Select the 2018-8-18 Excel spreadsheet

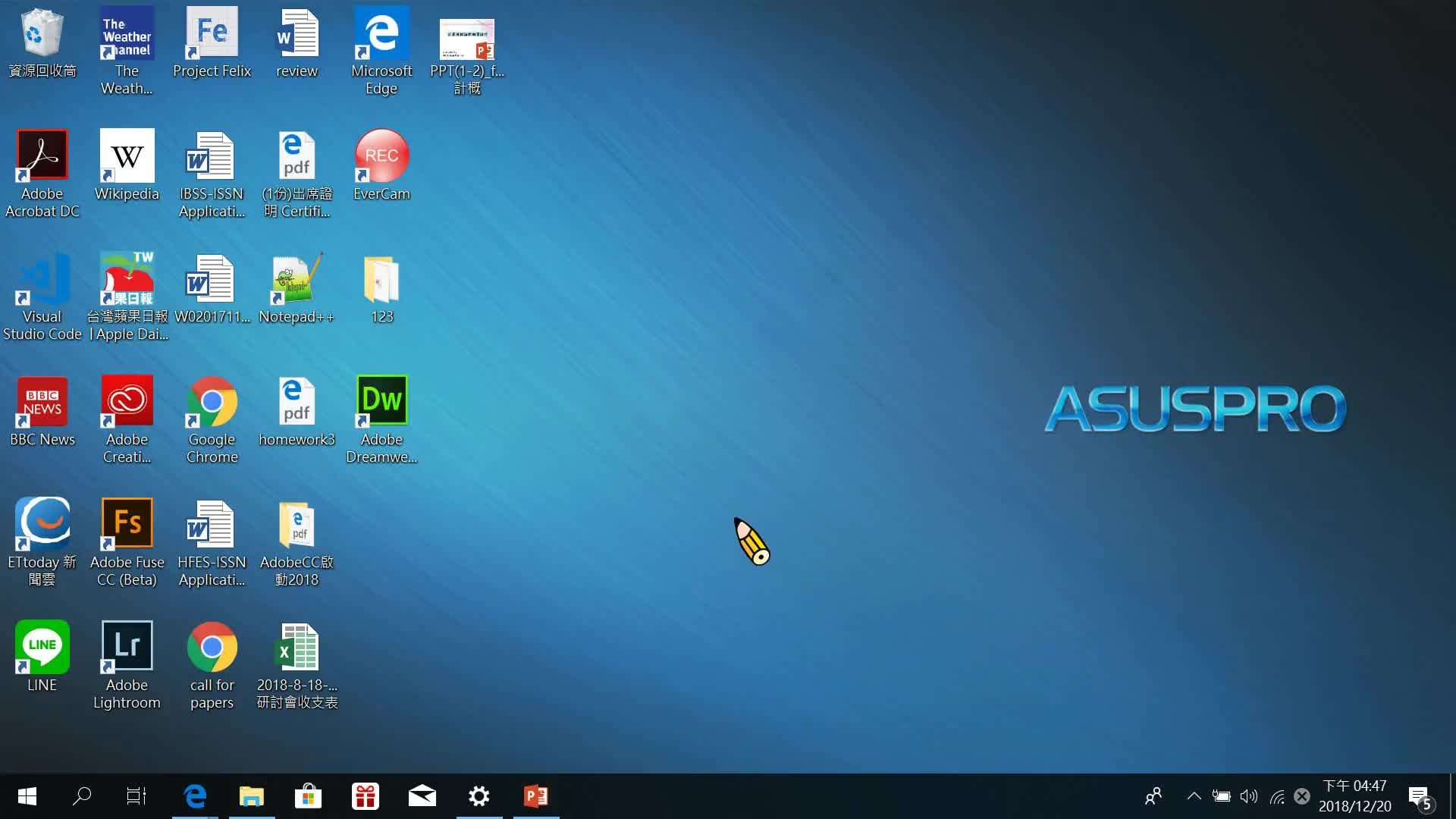click(x=297, y=665)
